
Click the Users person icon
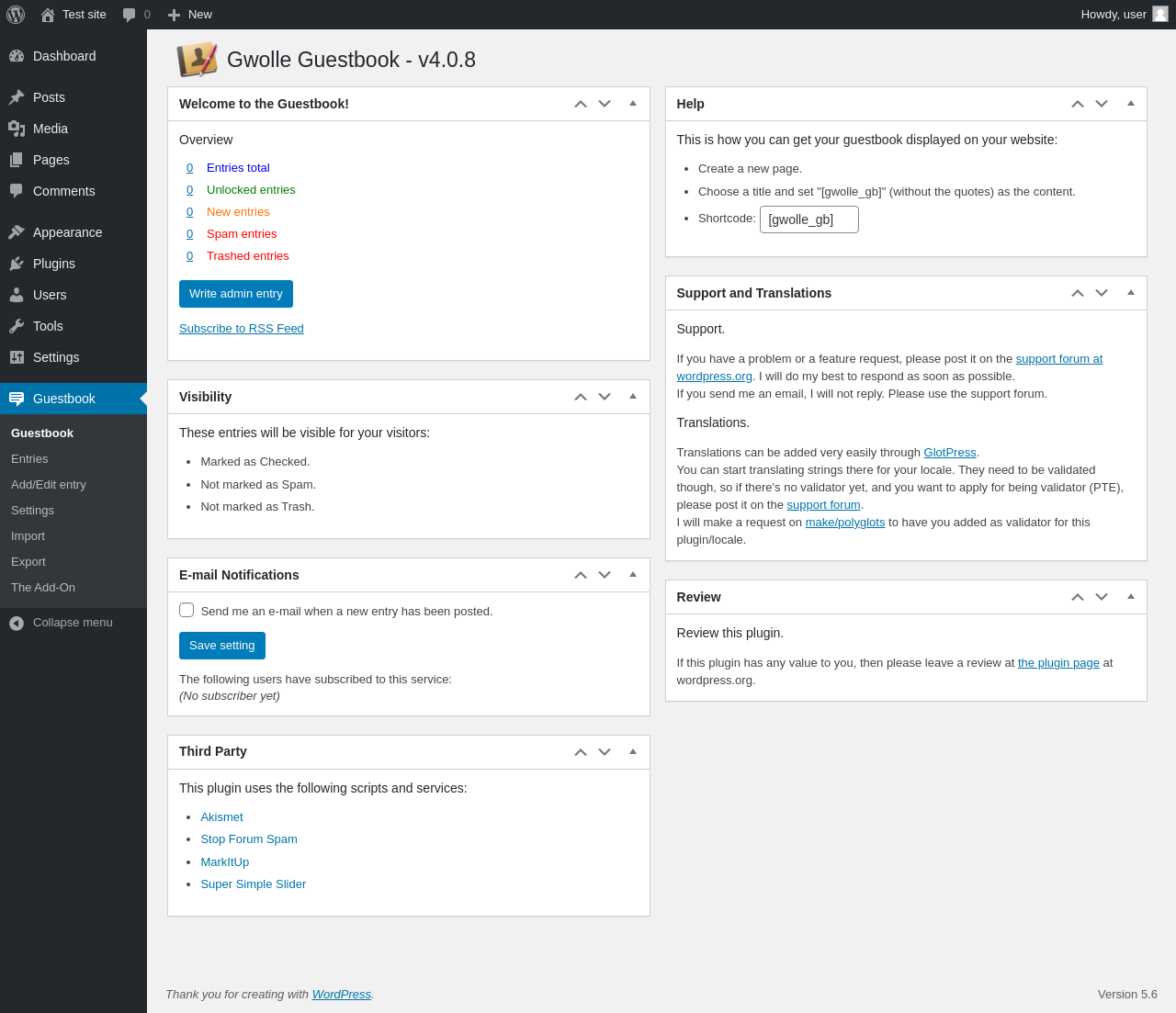pyautogui.click(x=17, y=295)
